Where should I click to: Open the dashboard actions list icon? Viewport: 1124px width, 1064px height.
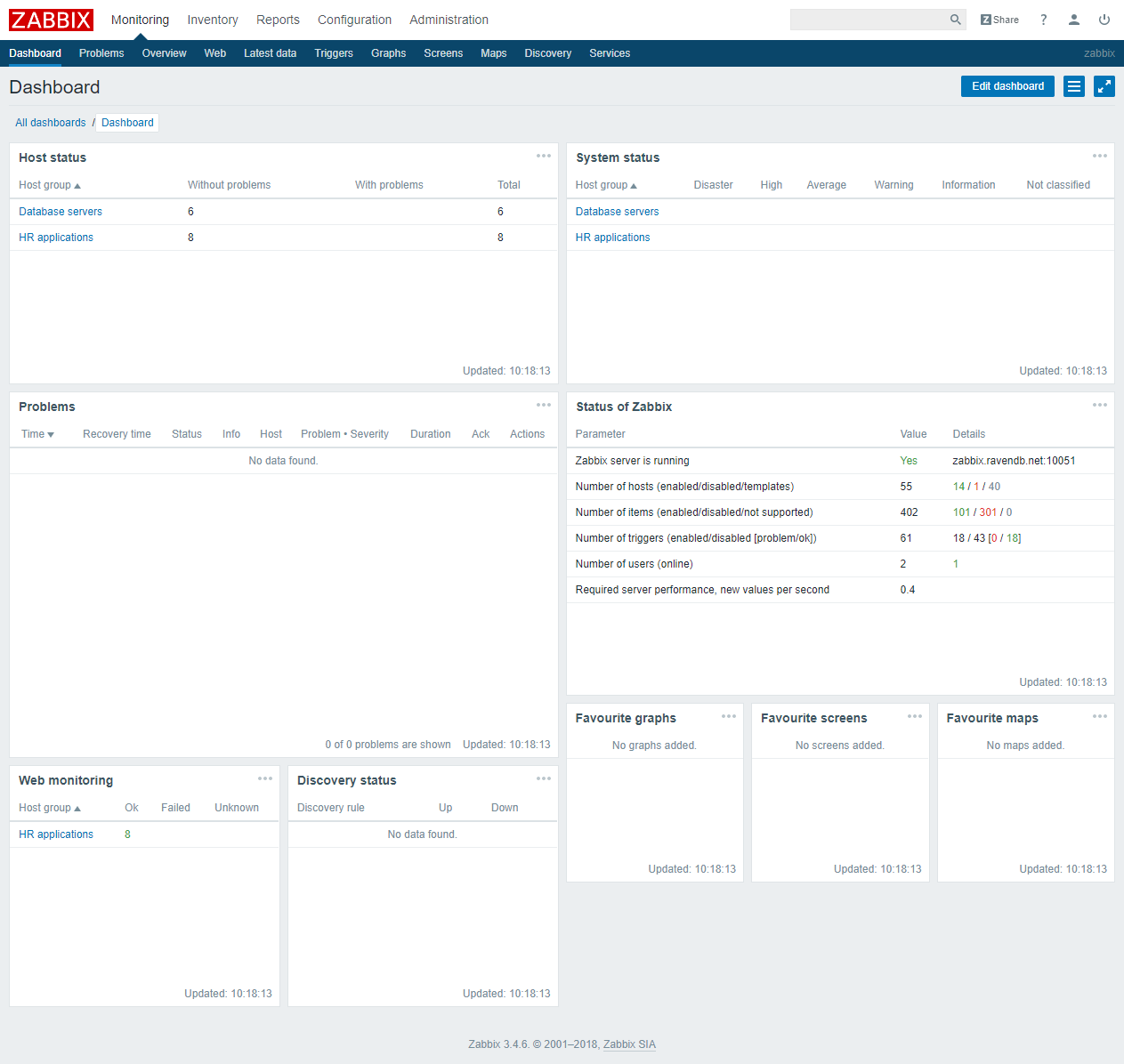1074,86
